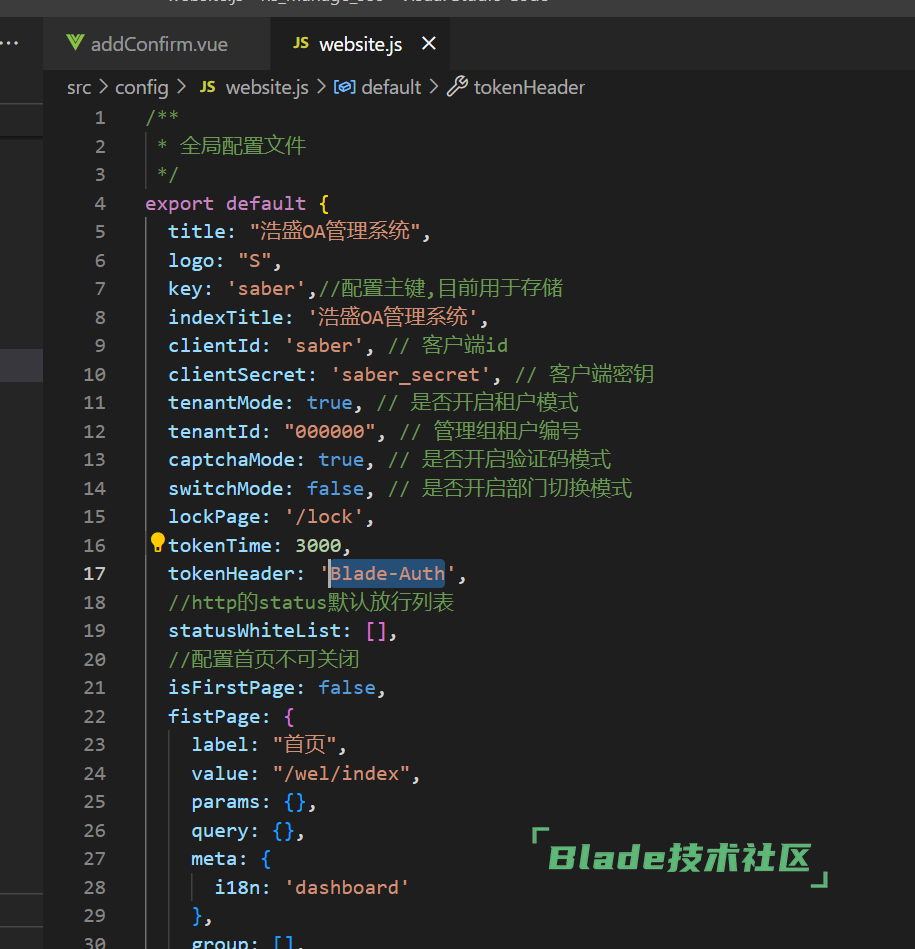
Task: Click the true value of tenantMode
Action: click(x=330, y=403)
